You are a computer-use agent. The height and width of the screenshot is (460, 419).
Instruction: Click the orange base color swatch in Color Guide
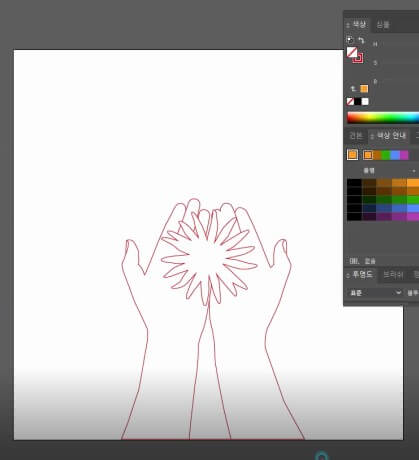point(352,155)
